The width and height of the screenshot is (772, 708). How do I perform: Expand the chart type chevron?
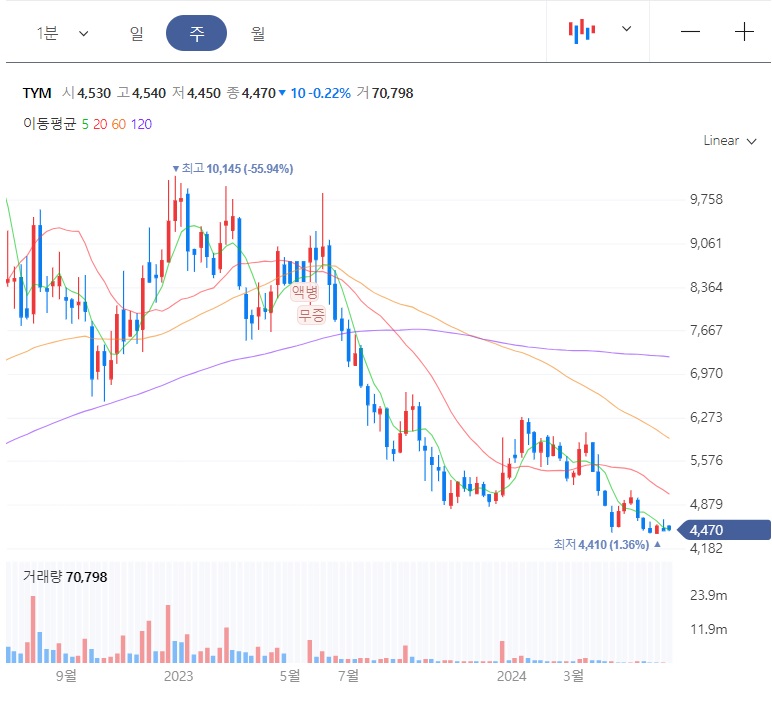click(626, 29)
